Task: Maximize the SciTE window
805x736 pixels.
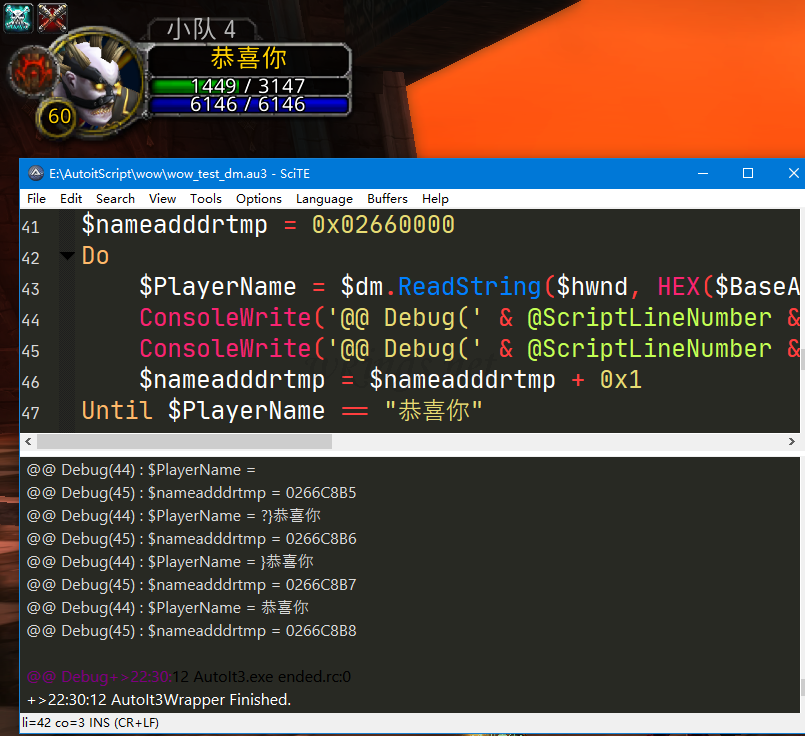Action: pyautogui.click(x=748, y=173)
